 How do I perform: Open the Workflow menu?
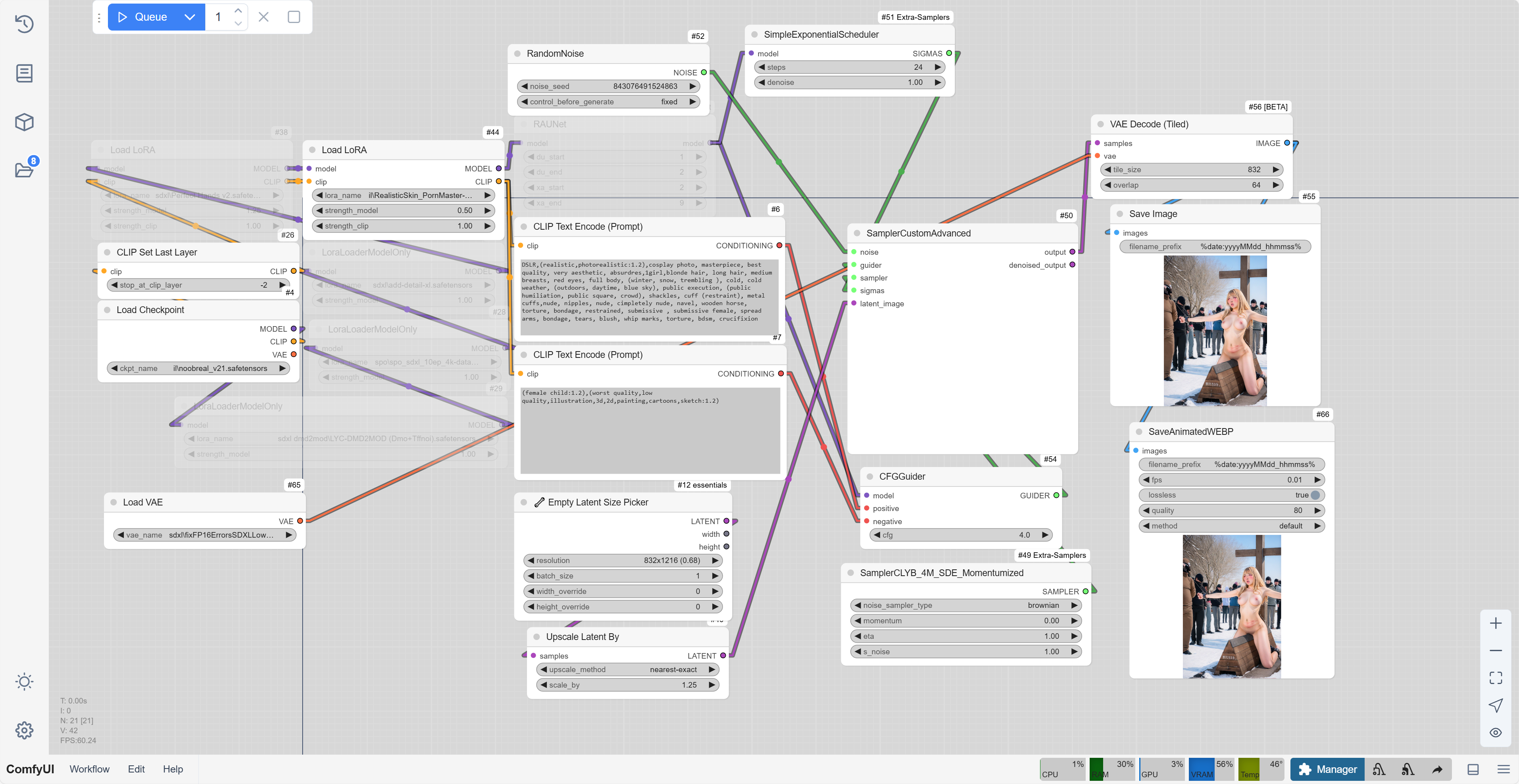[89, 769]
